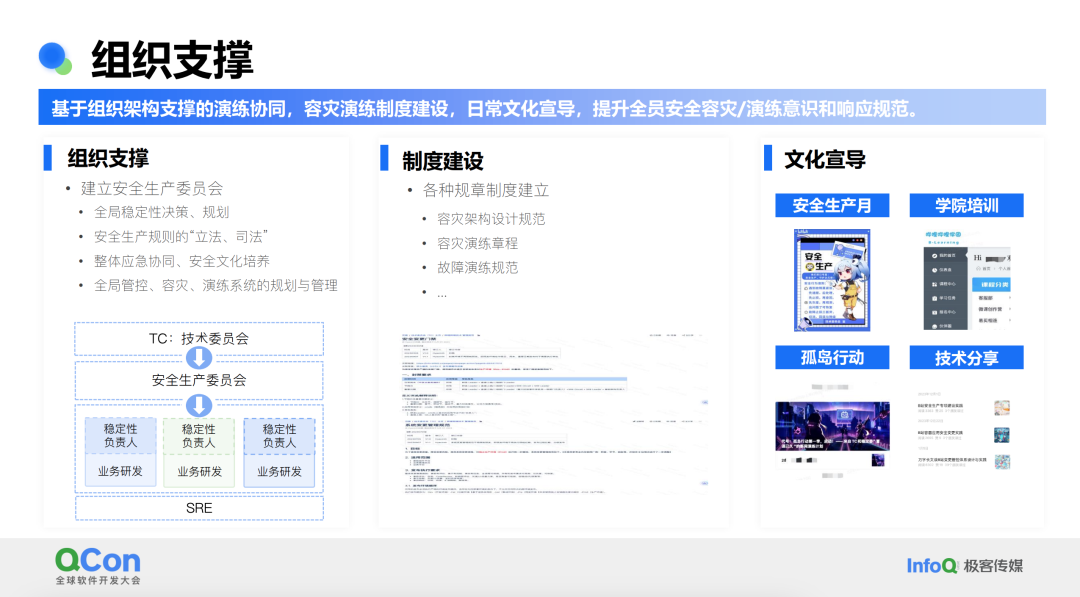
Task: Click the TC：技术委员会 box
Action: pyautogui.click(x=199, y=339)
